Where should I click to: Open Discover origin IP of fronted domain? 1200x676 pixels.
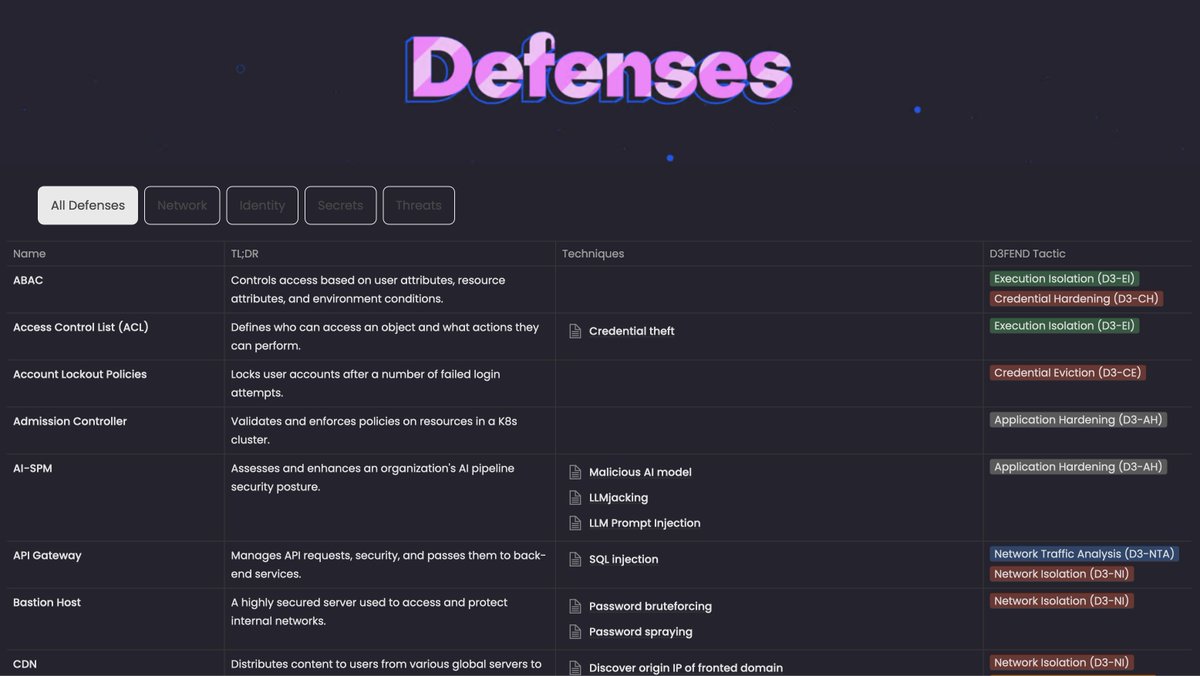[686, 668]
